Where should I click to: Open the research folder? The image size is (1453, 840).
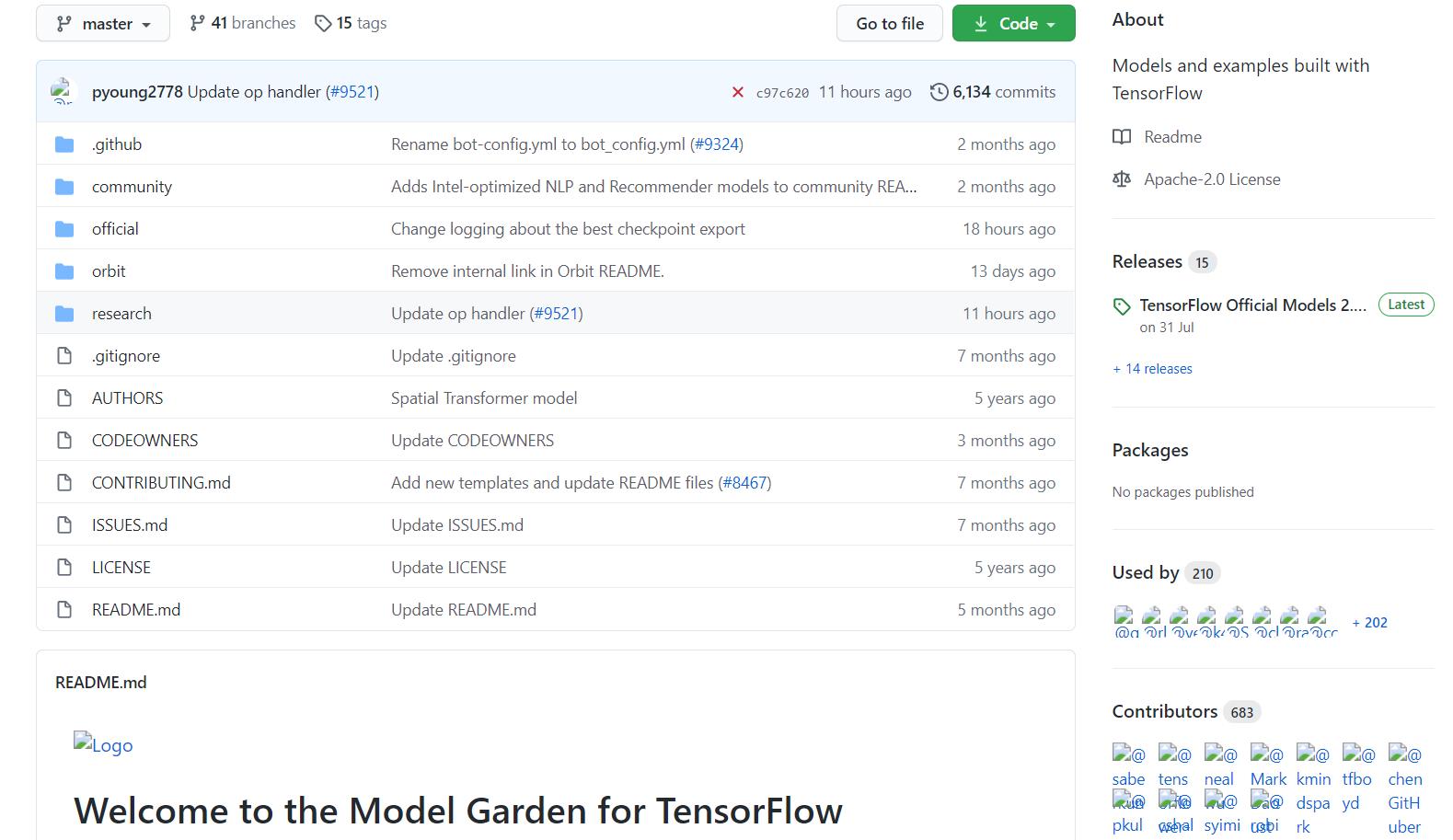pyautogui.click(x=121, y=314)
